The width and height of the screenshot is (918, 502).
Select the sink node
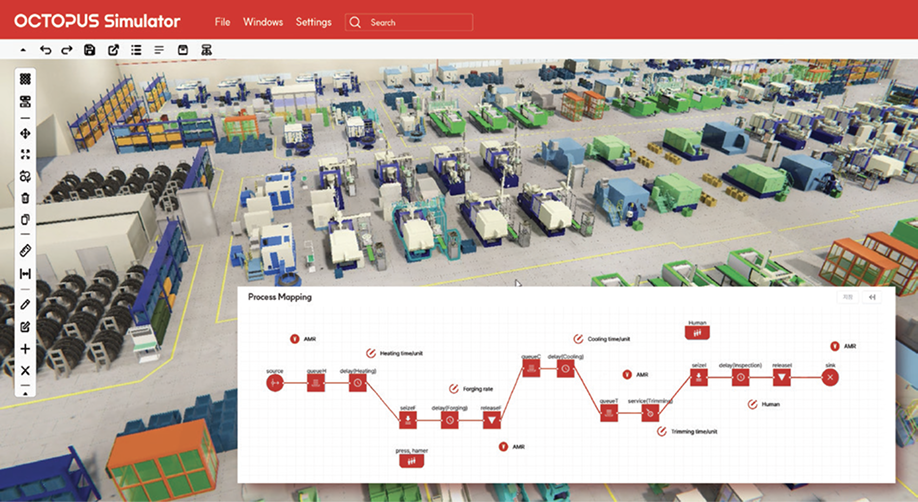(830, 377)
